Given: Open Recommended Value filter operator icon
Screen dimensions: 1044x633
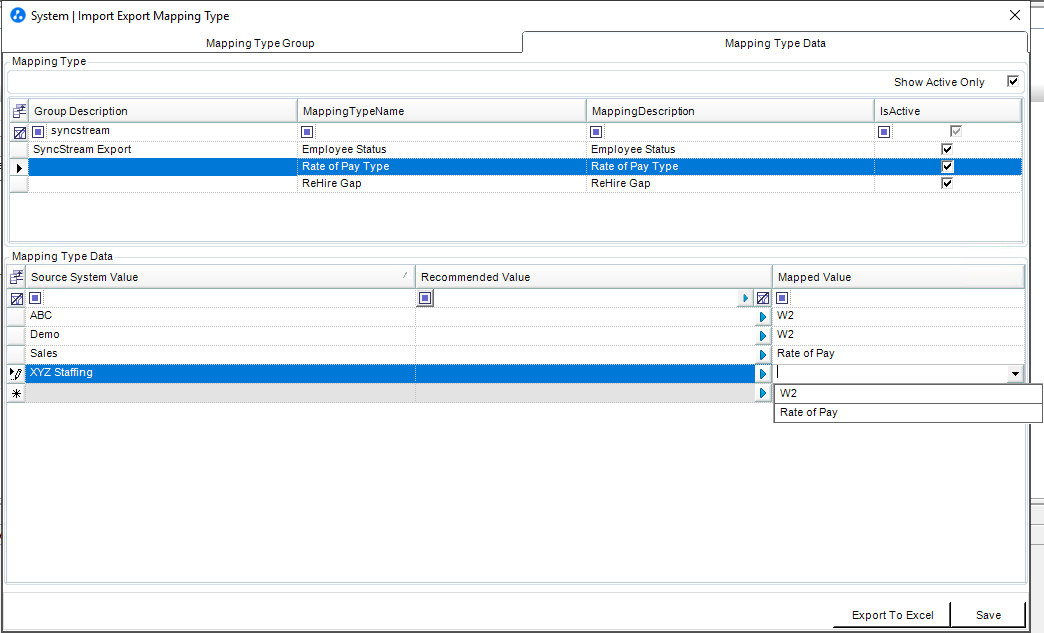Looking at the screenshot, I should pyautogui.click(x=425, y=298).
